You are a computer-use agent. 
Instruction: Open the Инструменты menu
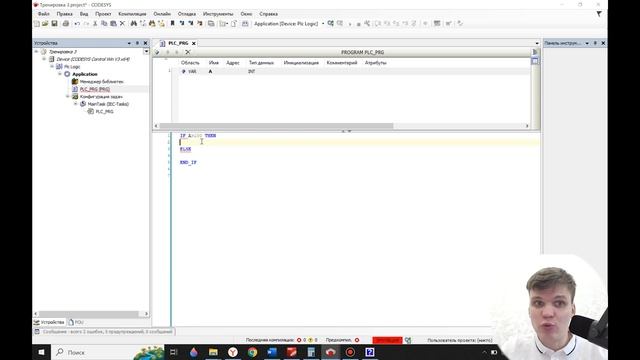pyautogui.click(x=218, y=14)
